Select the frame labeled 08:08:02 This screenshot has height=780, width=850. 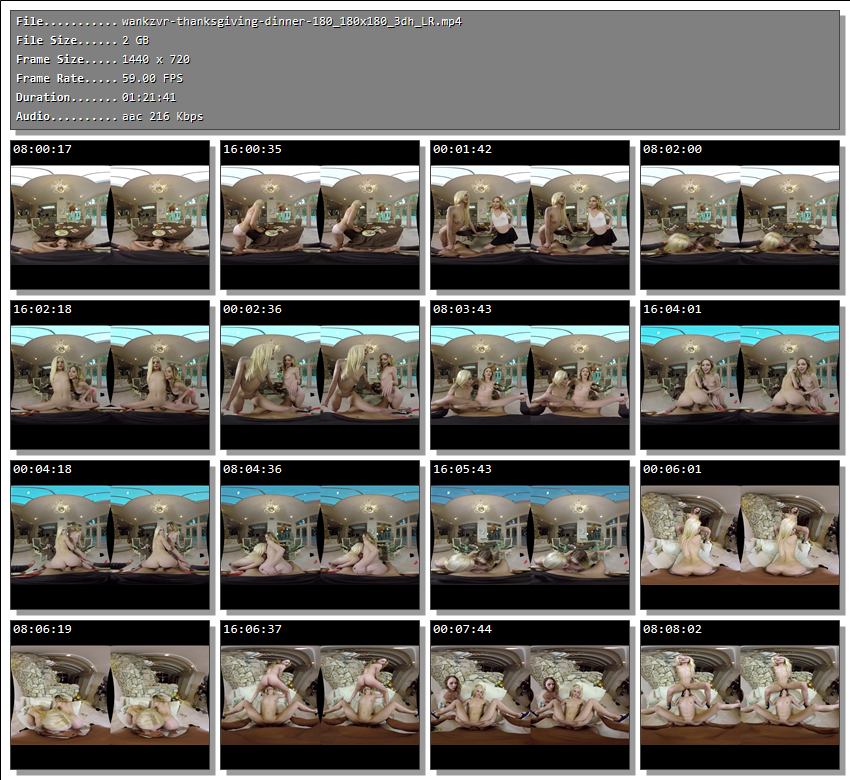740,694
